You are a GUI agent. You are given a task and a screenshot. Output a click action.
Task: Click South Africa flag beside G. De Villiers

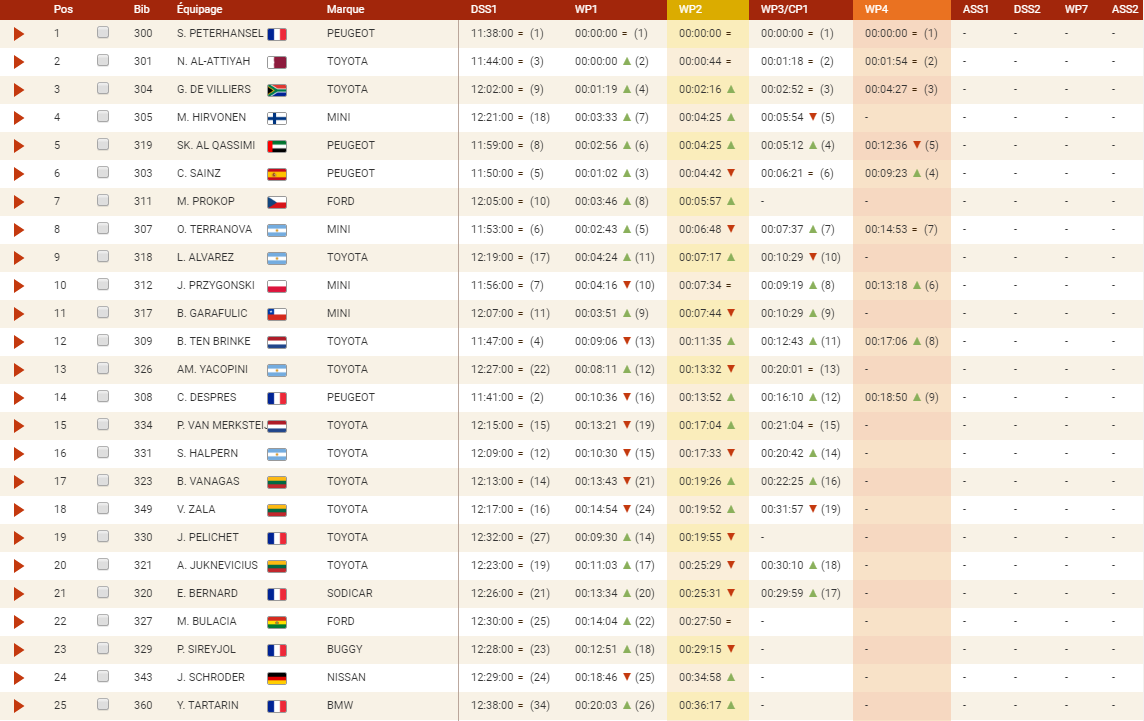[277, 90]
